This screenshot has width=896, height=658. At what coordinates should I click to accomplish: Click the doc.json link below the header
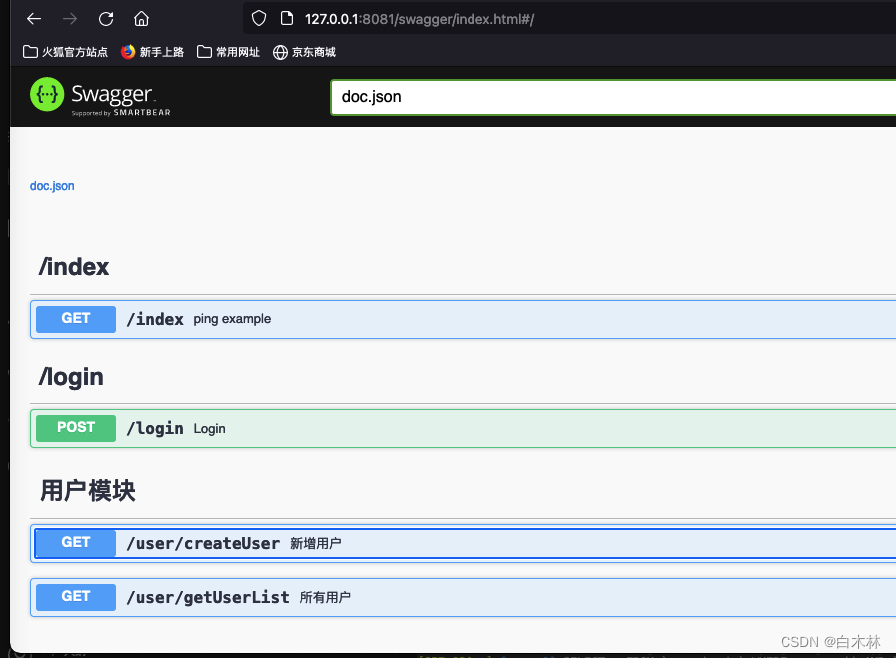[52, 186]
